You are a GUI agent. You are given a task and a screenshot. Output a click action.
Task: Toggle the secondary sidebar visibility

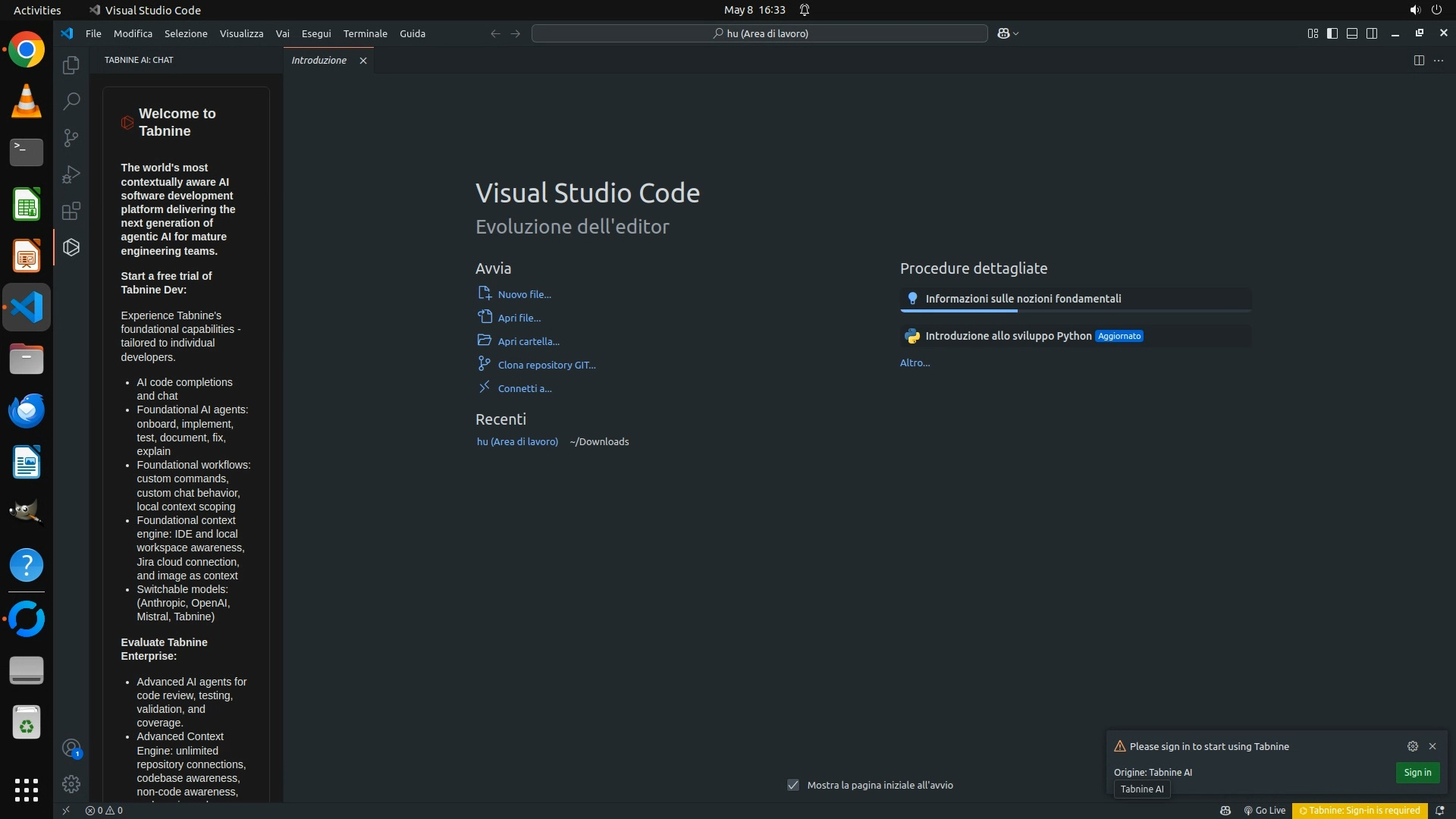(1372, 33)
